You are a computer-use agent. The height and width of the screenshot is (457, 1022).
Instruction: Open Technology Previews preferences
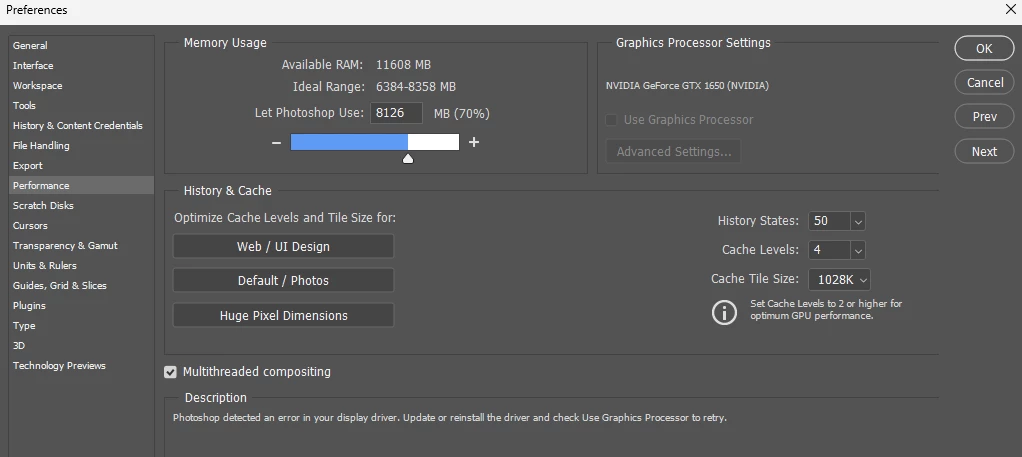(81, 366)
